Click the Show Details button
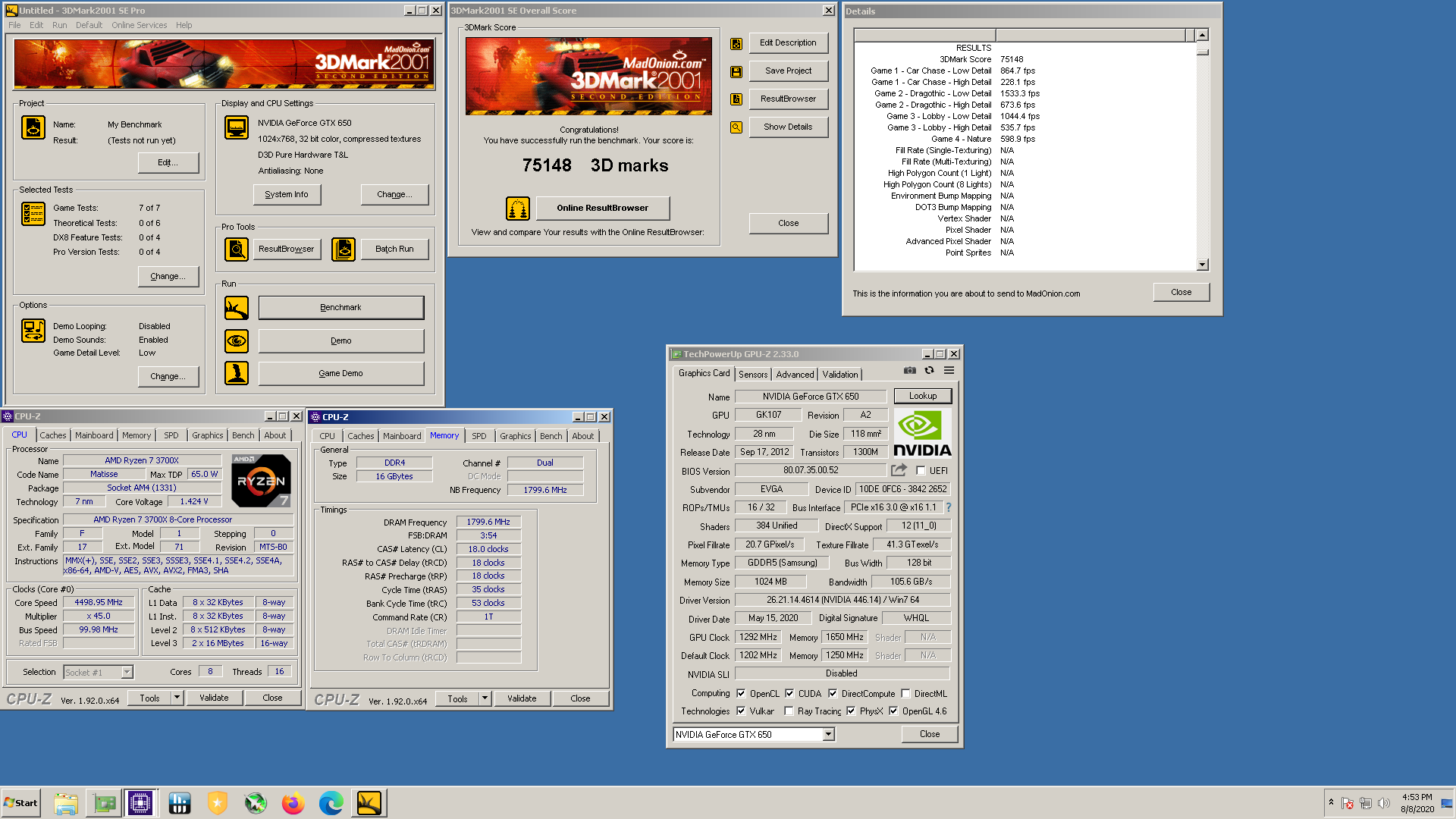This screenshot has width=1456, height=819. coord(788,127)
